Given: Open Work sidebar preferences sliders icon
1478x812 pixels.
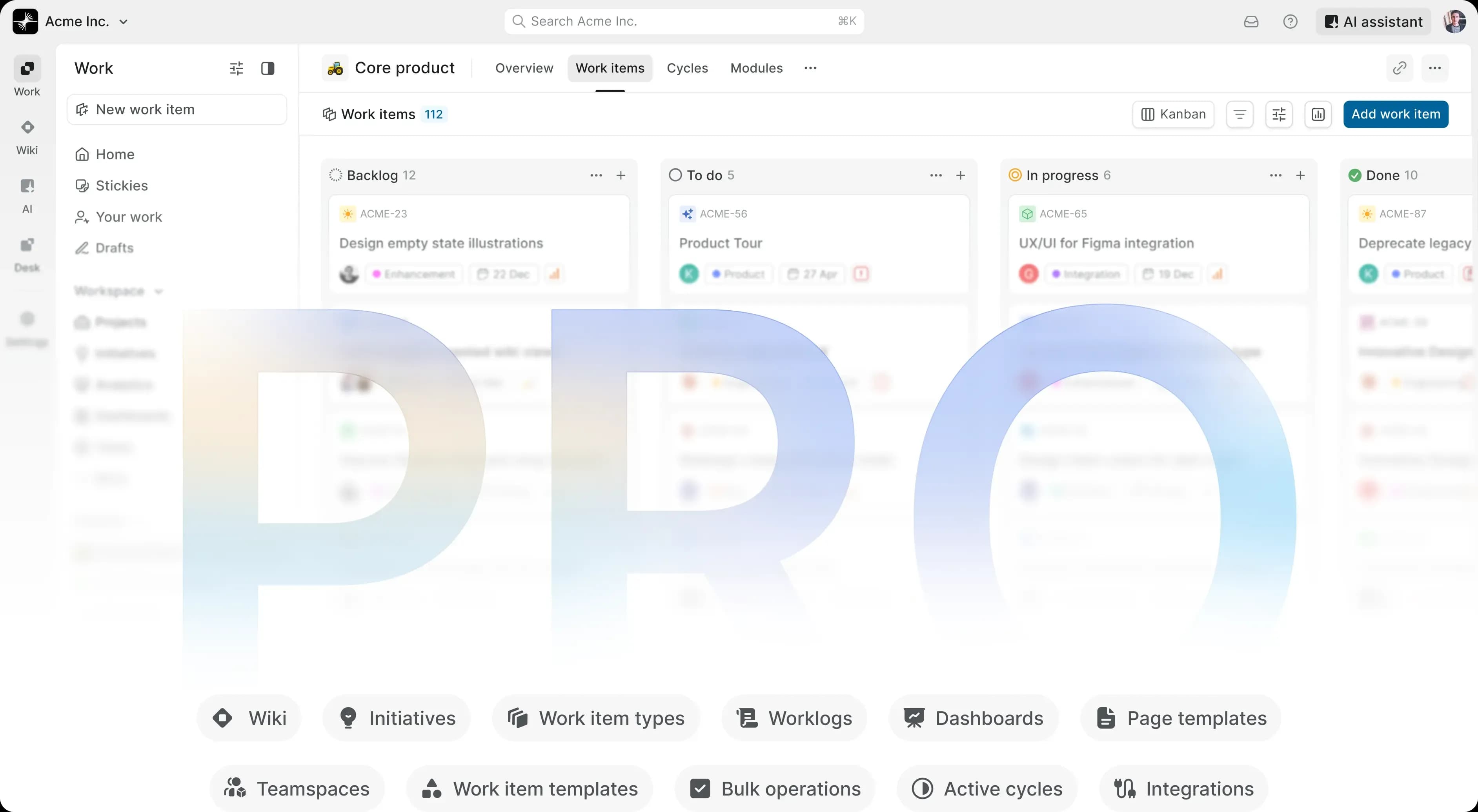Looking at the screenshot, I should coord(237,68).
